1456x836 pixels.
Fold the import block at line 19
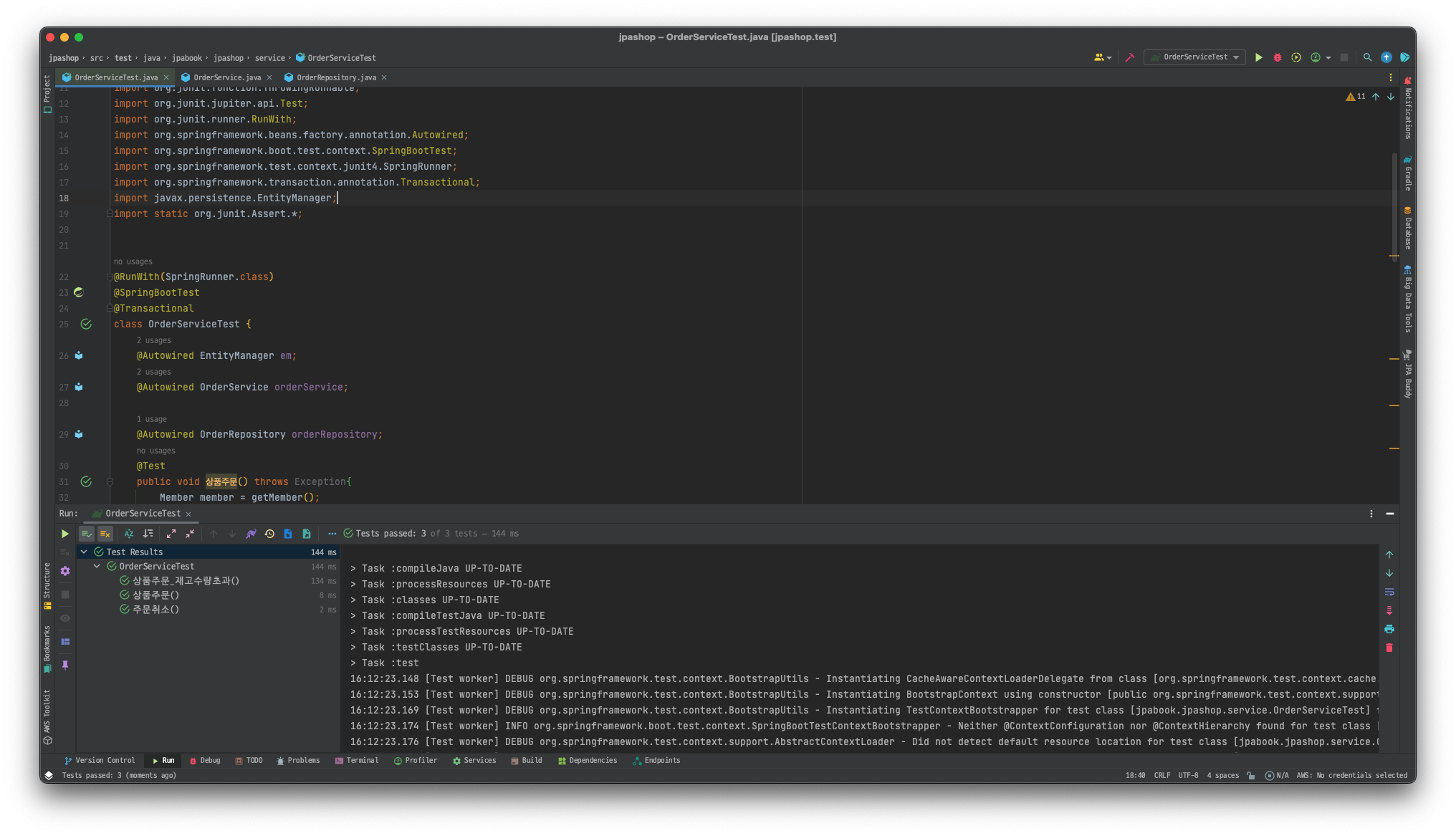(x=110, y=213)
